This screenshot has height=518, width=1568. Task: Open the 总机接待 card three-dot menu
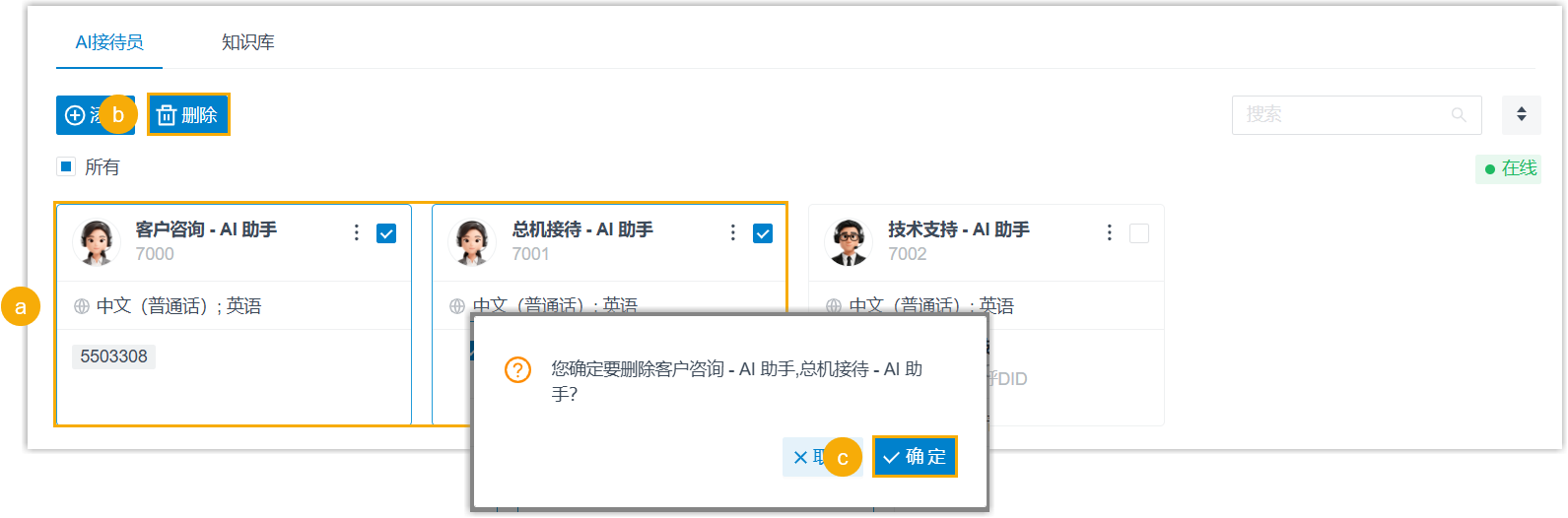click(x=732, y=232)
